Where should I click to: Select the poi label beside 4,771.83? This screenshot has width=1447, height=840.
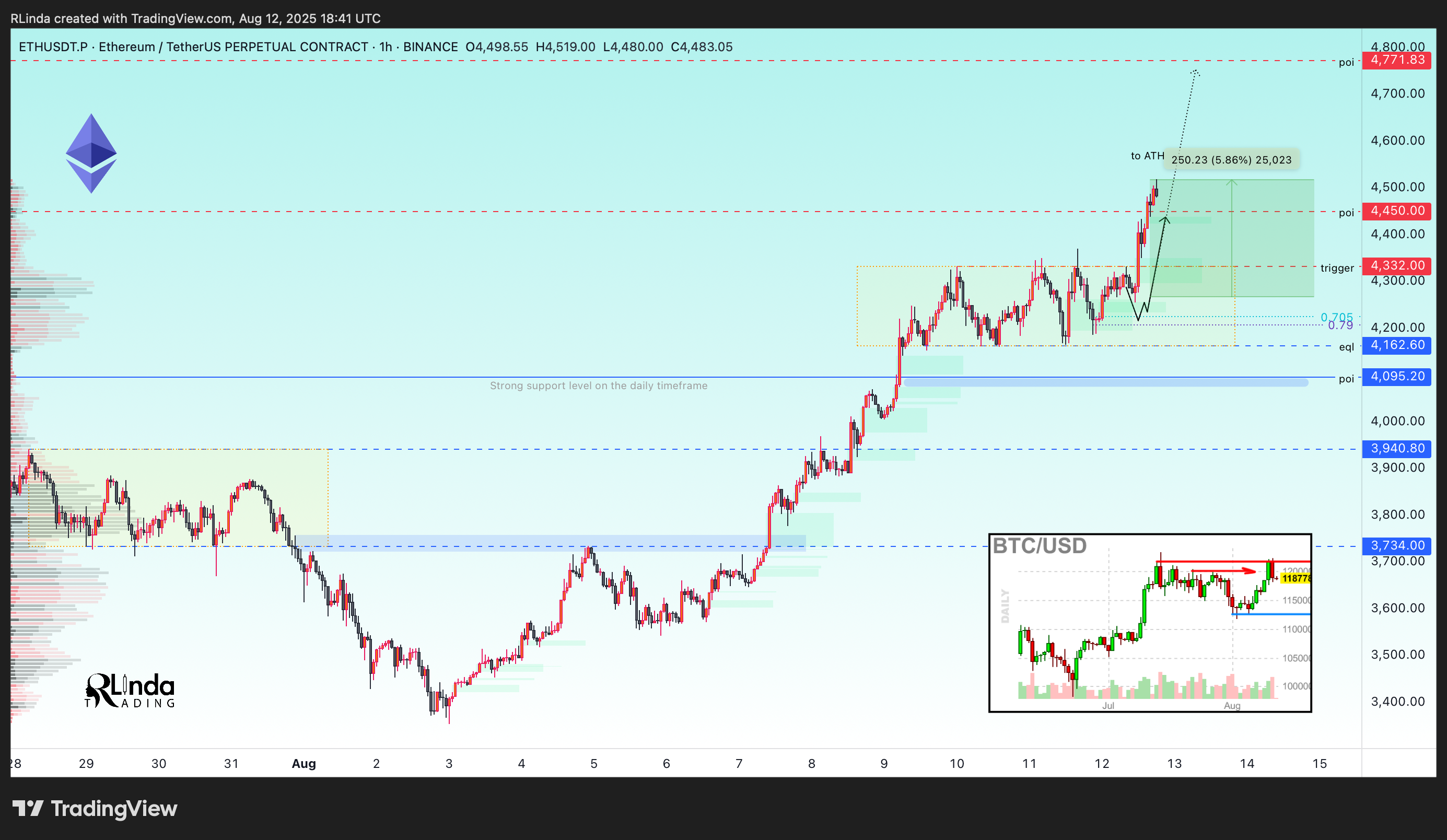coord(1346,62)
